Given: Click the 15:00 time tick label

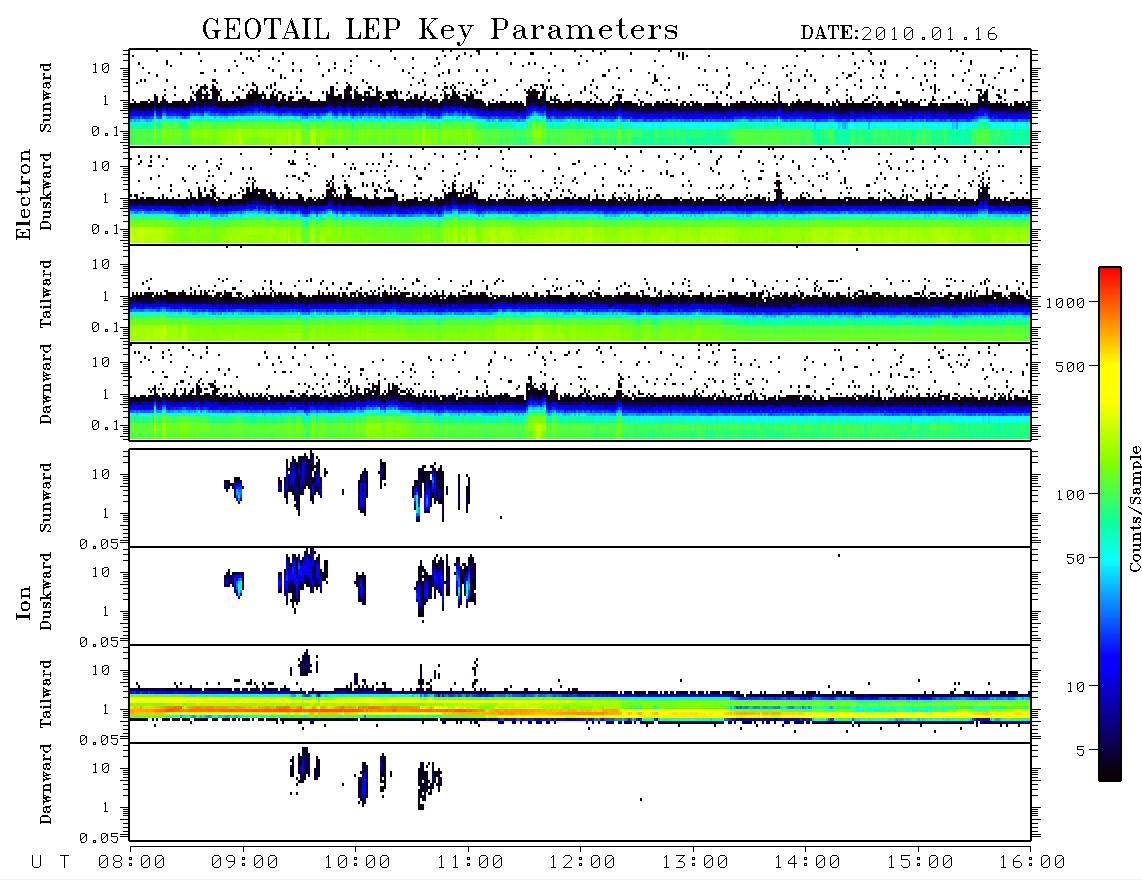Looking at the screenshot, I should 921,863.
